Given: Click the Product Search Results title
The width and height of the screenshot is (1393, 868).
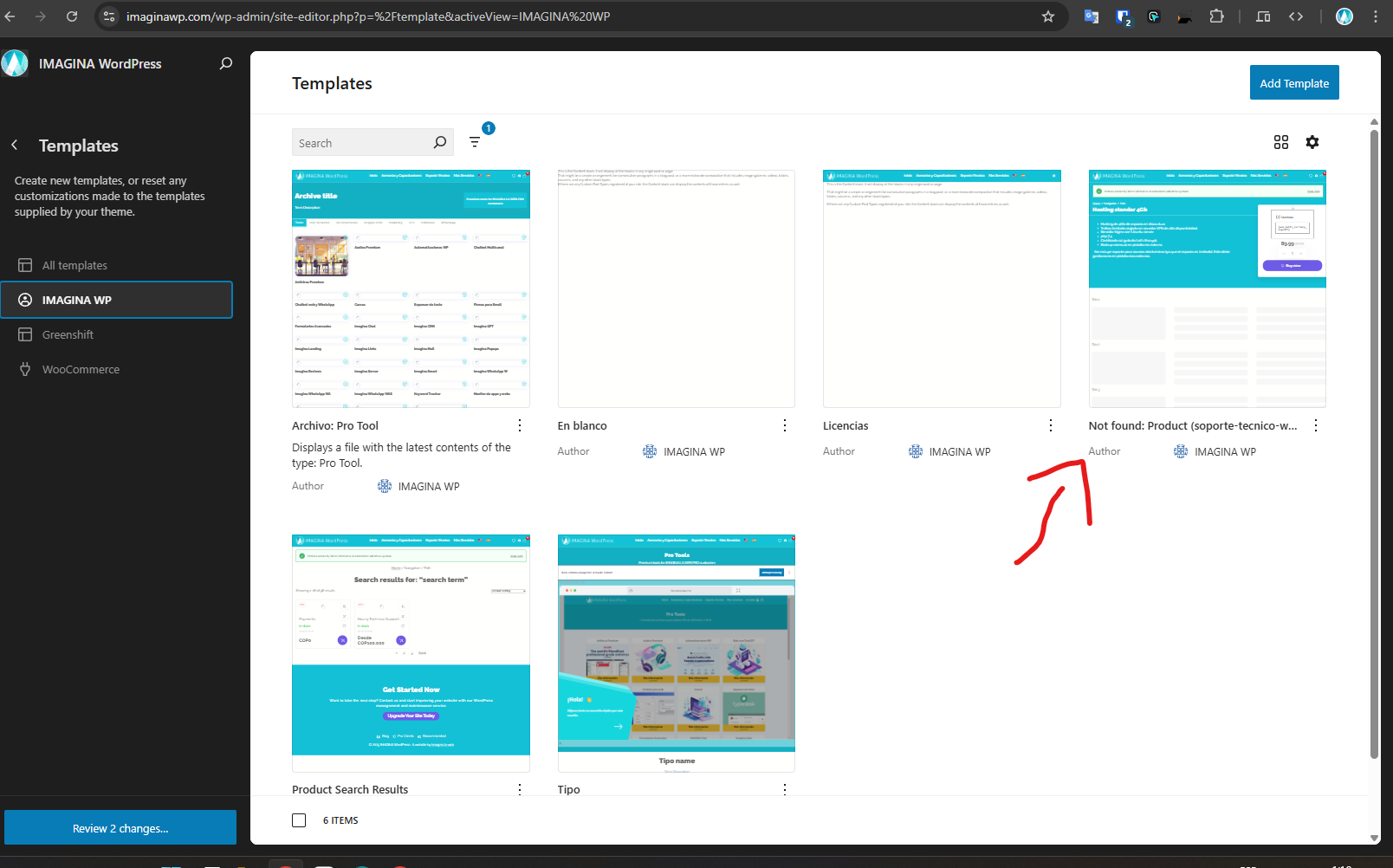Looking at the screenshot, I should (x=350, y=789).
